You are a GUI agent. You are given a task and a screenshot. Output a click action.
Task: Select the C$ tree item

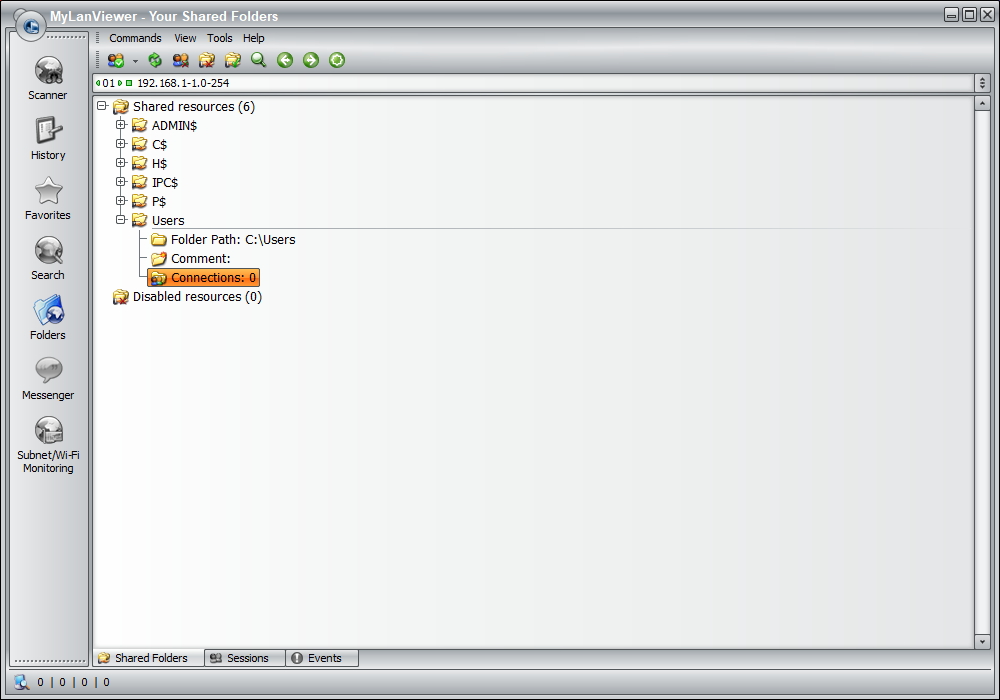[159, 145]
